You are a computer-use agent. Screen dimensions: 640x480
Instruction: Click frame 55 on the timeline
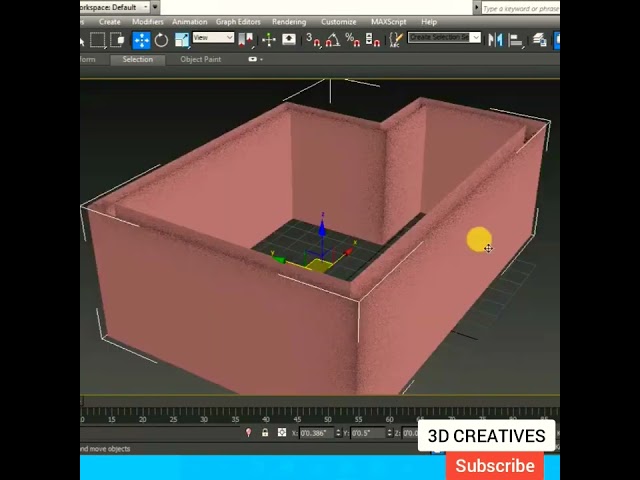click(358, 420)
